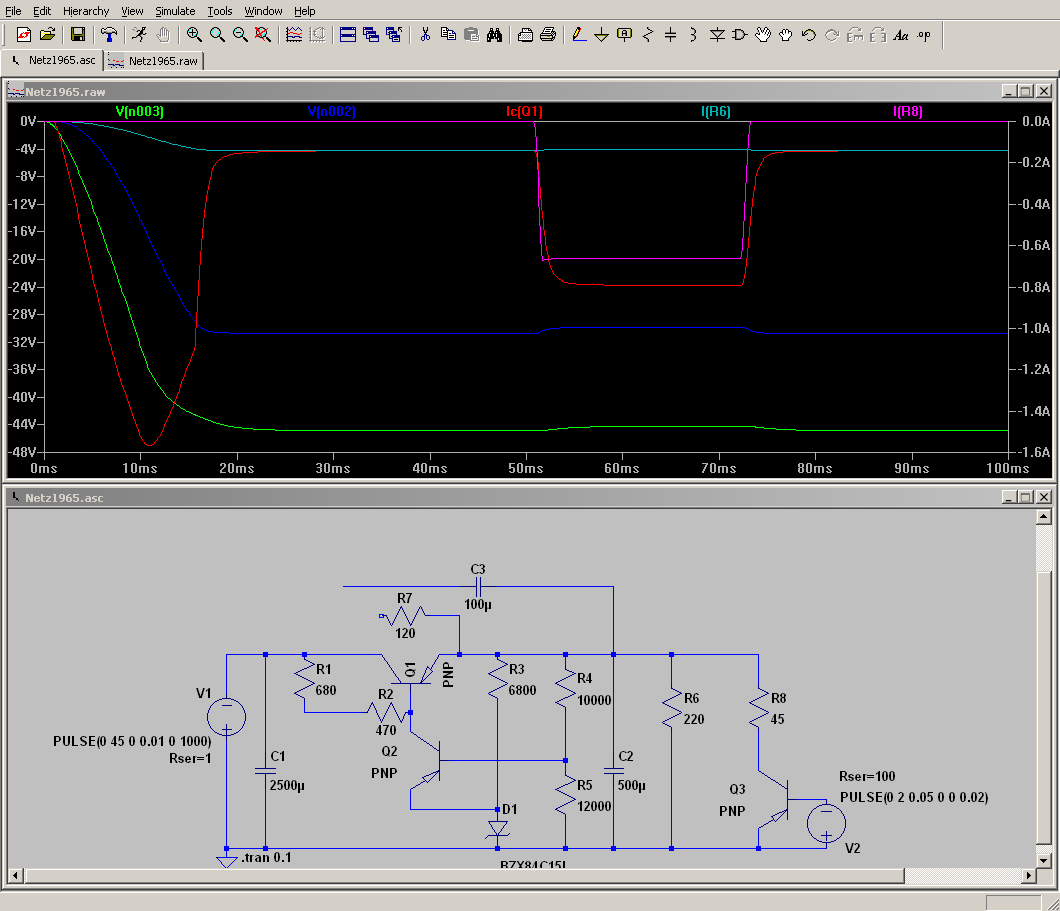The image size is (1060, 911).
Task: Click the V(n002) trace label
Action: point(331,112)
